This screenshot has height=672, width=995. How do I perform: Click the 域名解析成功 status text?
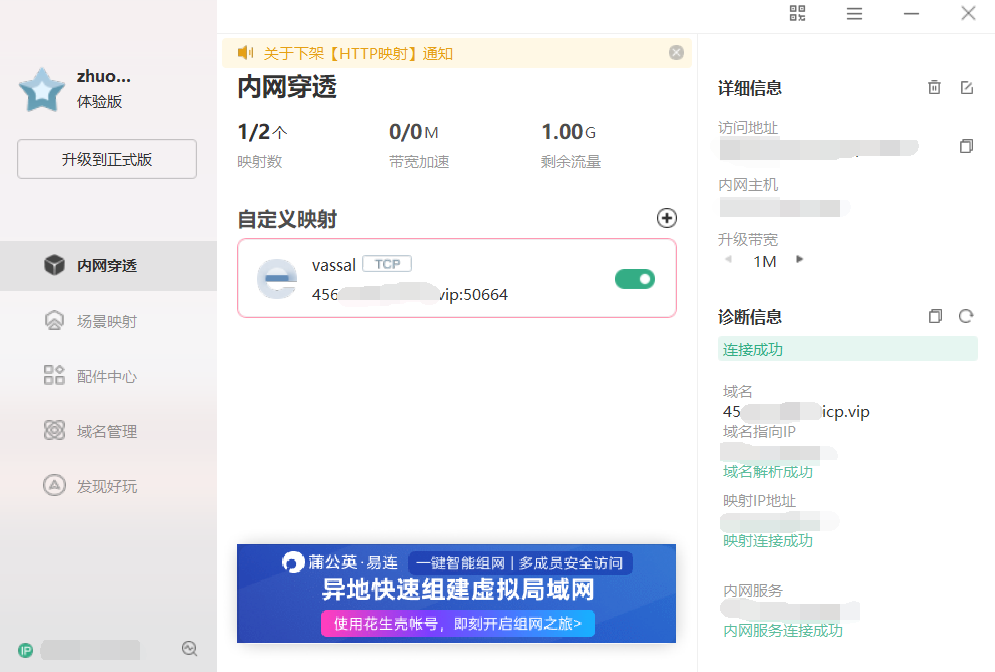[768, 471]
